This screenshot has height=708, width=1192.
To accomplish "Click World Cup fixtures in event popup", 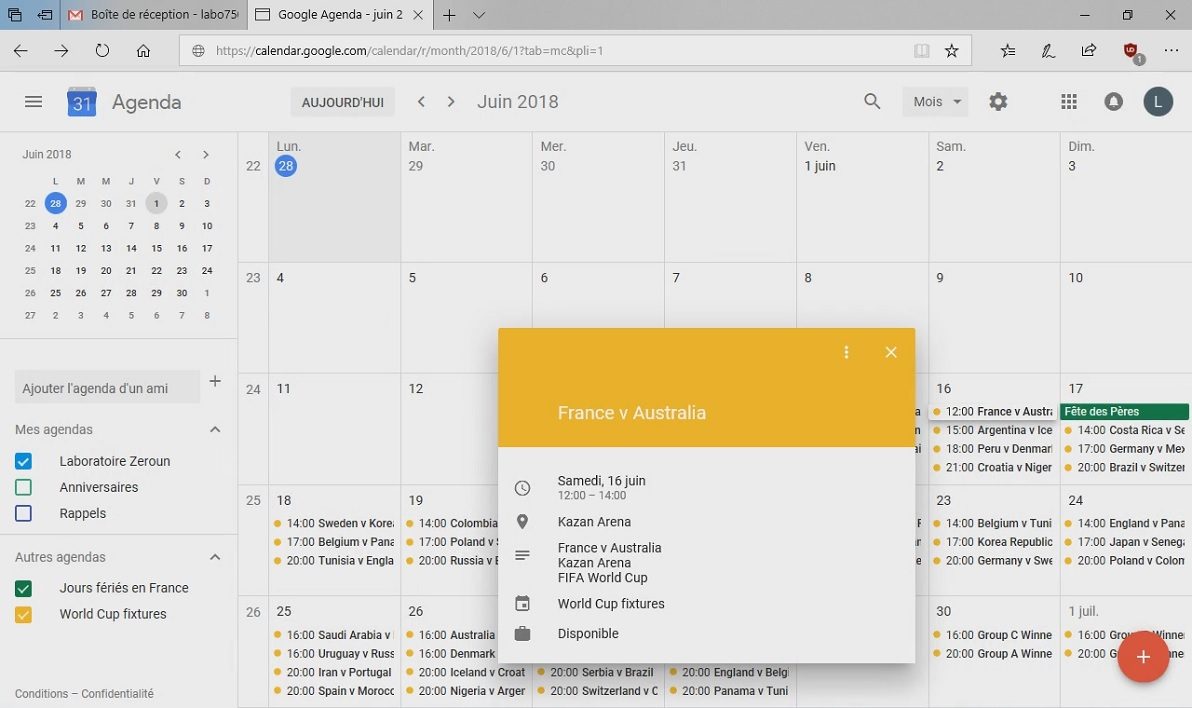I will 610,604.
